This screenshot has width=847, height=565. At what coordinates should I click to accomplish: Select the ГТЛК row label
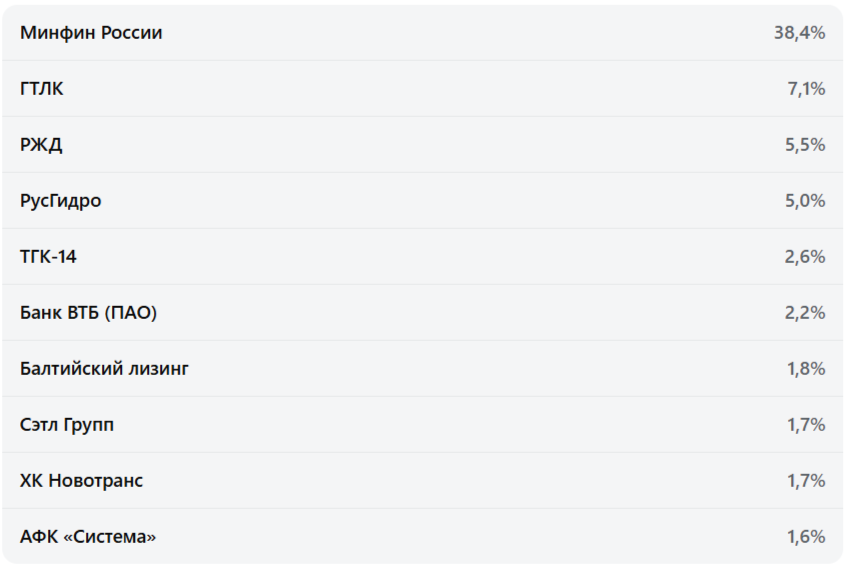(42, 89)
